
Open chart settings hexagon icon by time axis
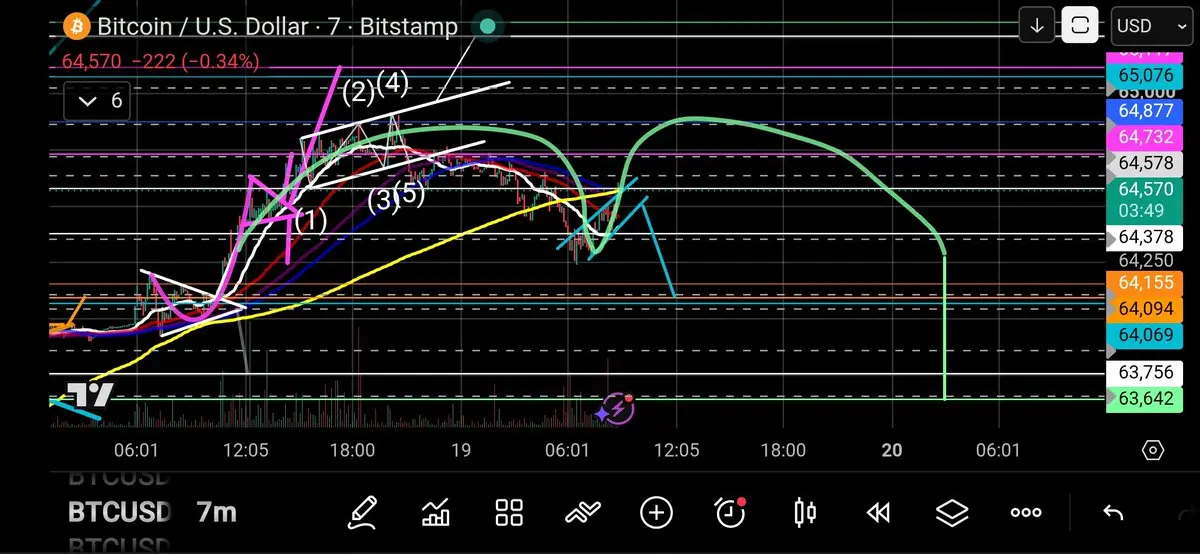pyautogui.click(x=1153, y=450)
